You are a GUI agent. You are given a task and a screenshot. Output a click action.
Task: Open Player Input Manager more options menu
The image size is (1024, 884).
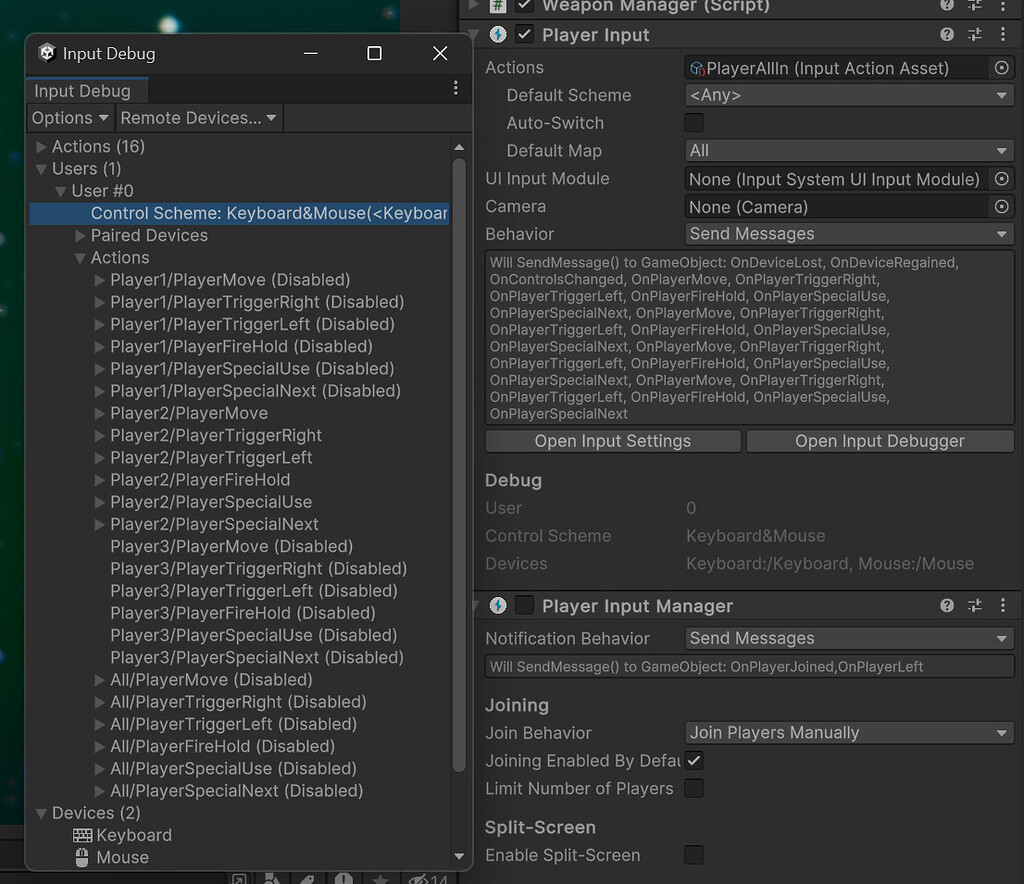tap(1002, 606)
